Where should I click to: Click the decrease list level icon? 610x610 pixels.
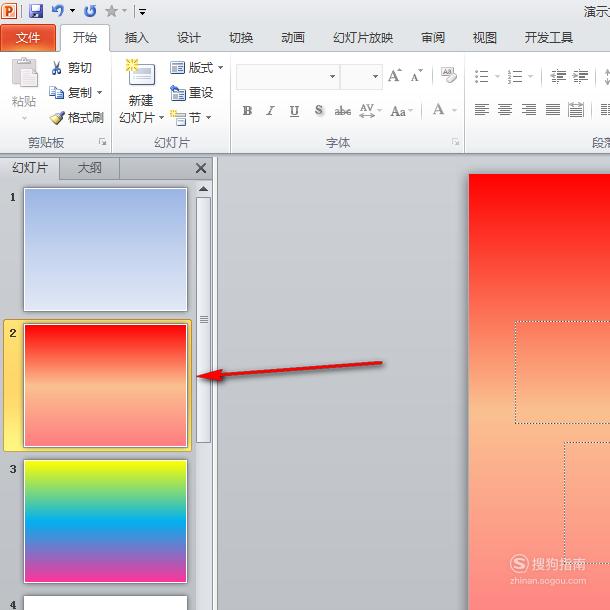(558, 76)
